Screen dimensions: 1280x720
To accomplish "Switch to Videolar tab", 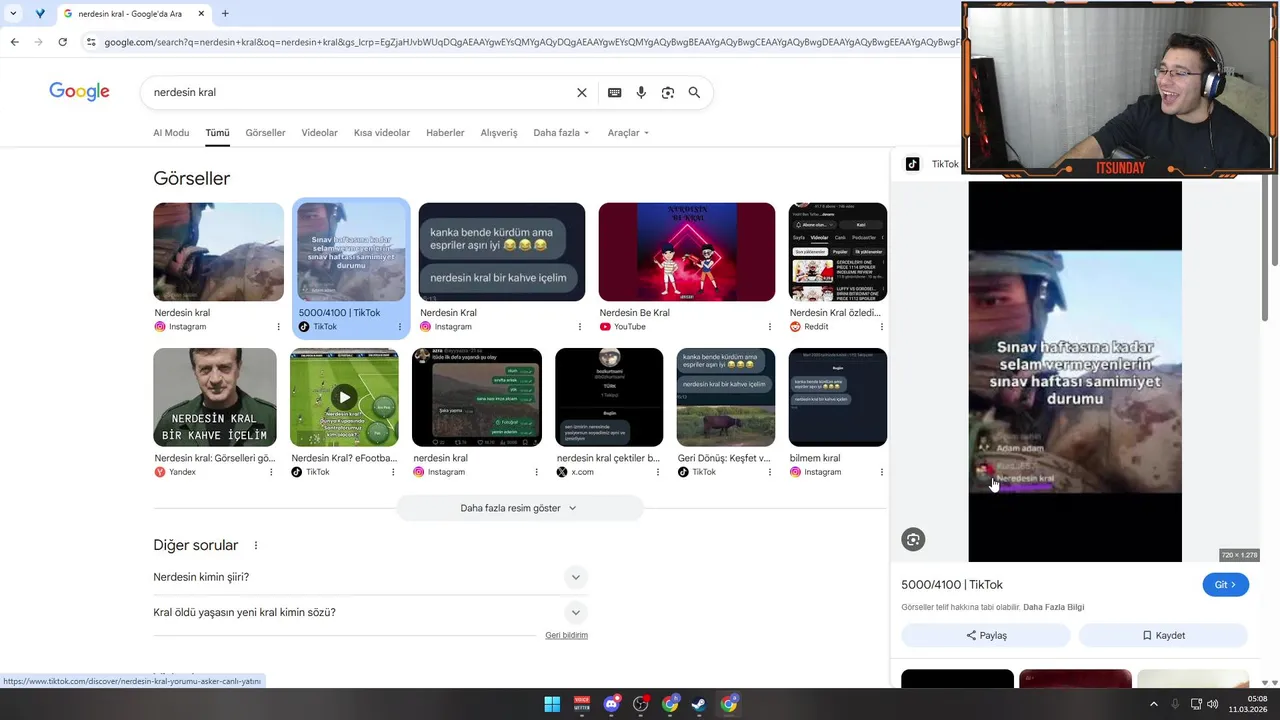I will 319,133.
